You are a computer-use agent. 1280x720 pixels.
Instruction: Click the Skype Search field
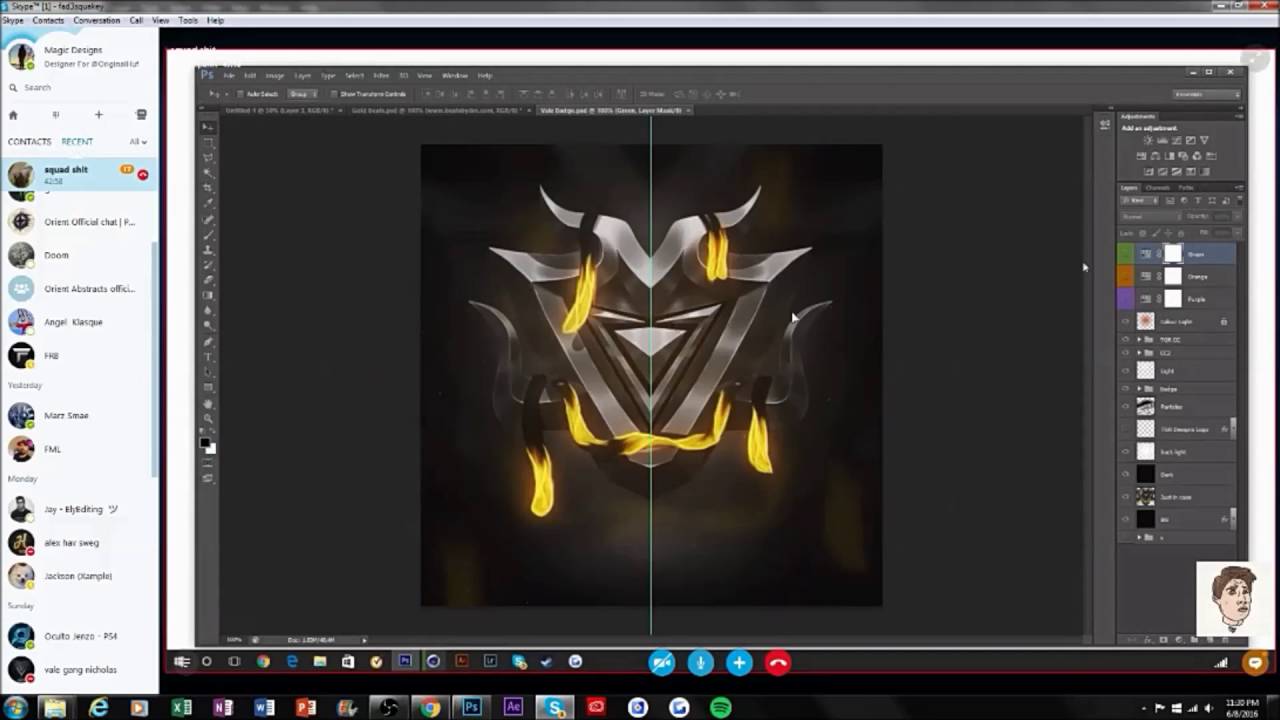pyautogui.click(x=80, y=88)
